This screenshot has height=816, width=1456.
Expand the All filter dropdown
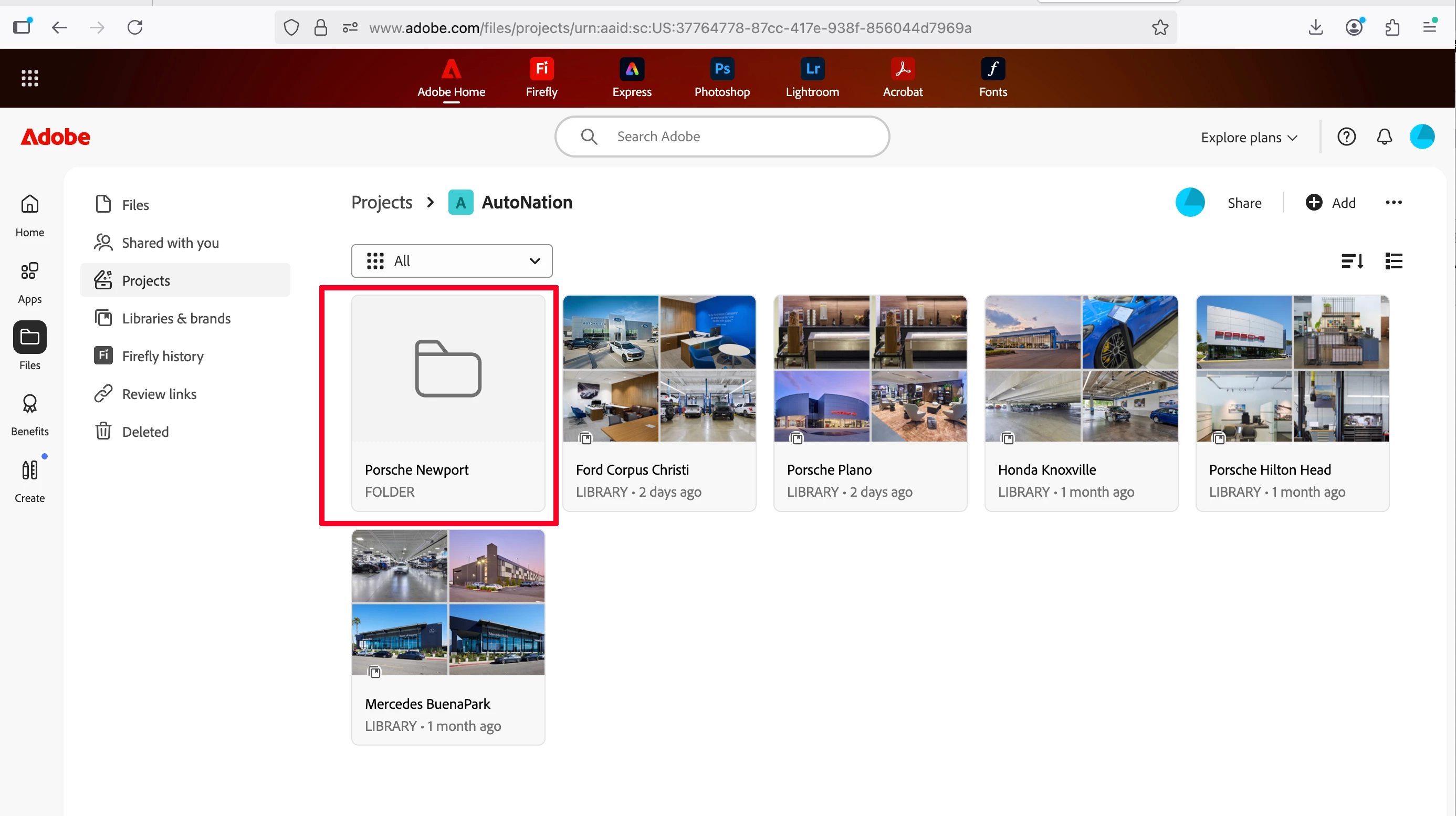(x=451, y=261)
